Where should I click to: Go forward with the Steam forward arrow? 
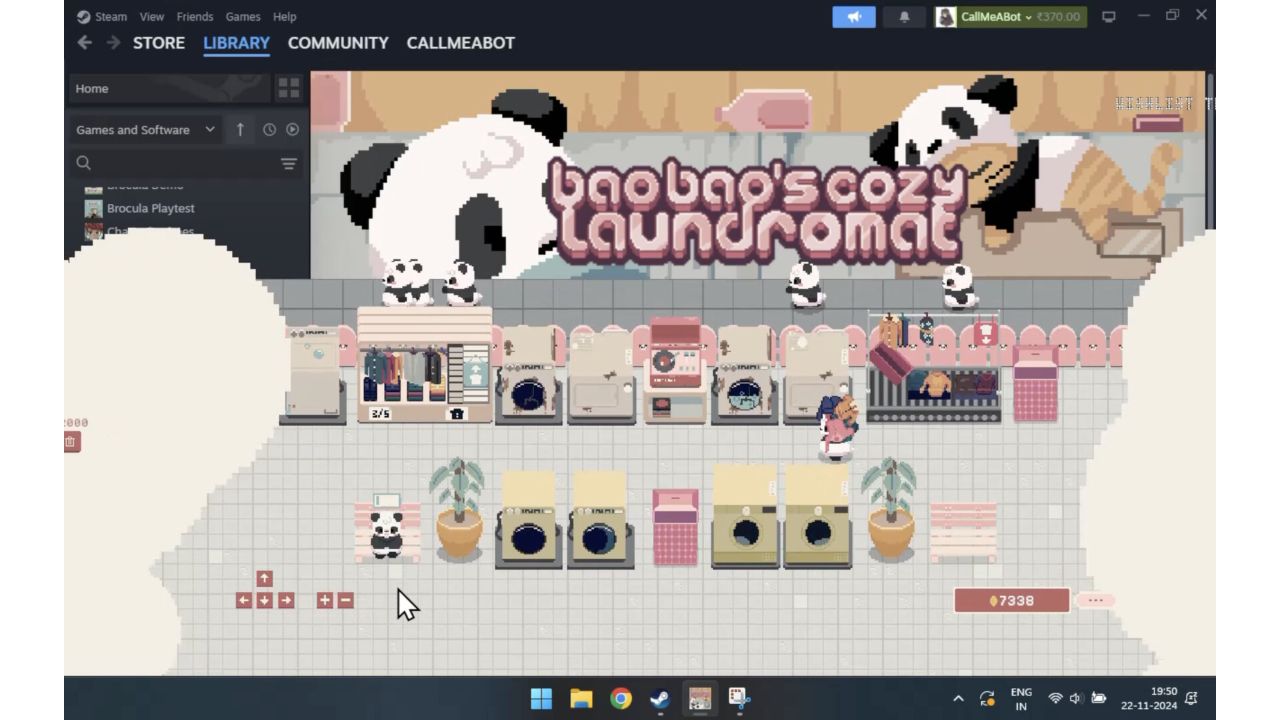click(x=113, y=43)
